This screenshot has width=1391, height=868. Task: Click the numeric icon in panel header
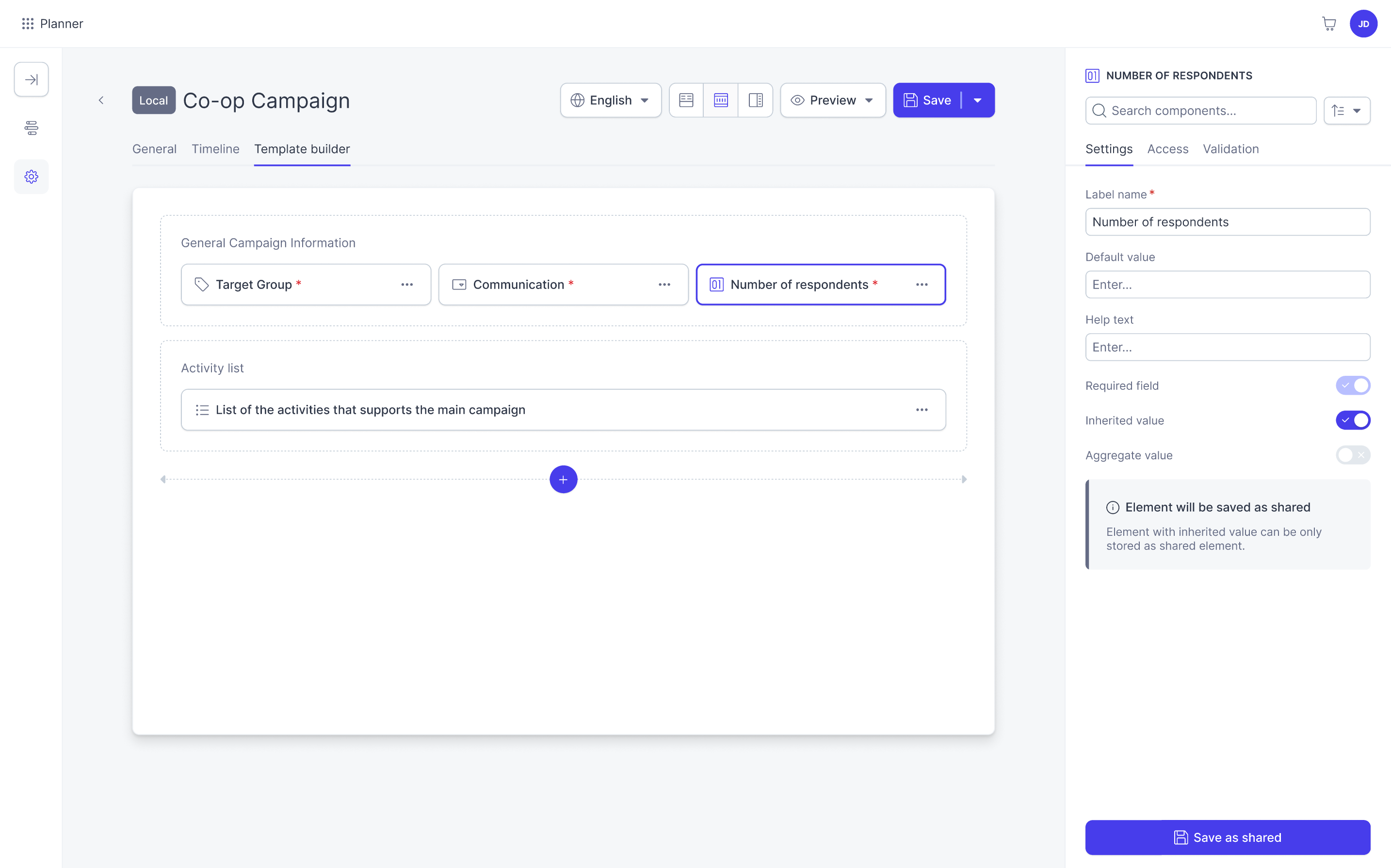1092,76
